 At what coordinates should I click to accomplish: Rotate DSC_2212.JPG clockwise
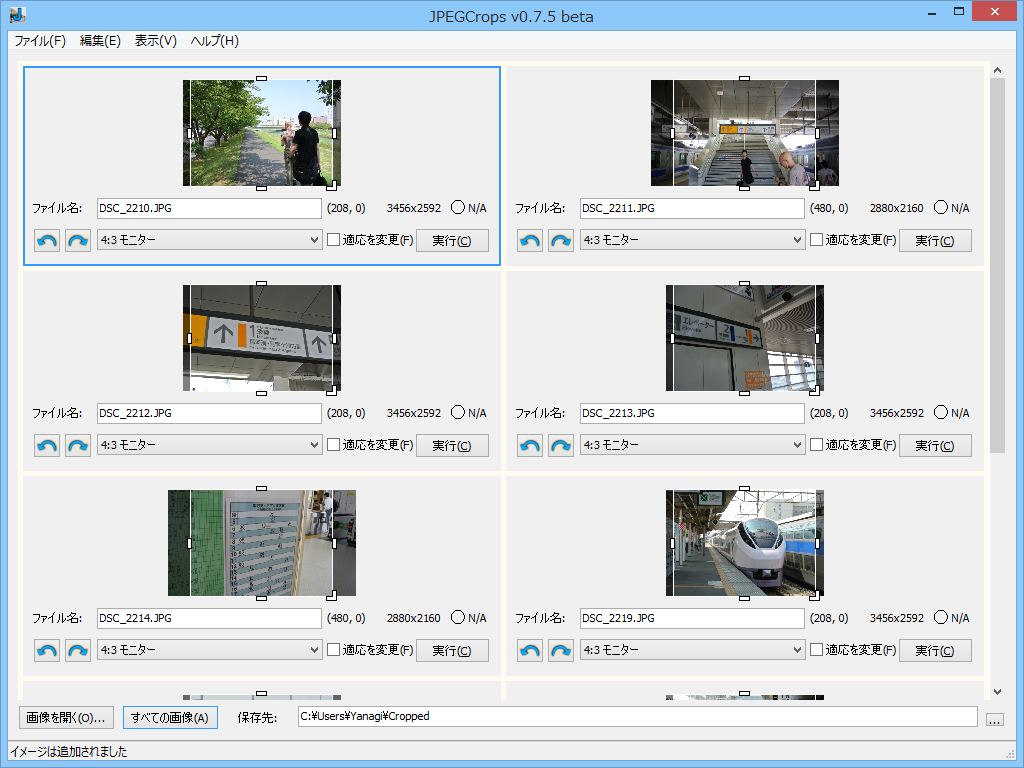[x=78, y=445]
